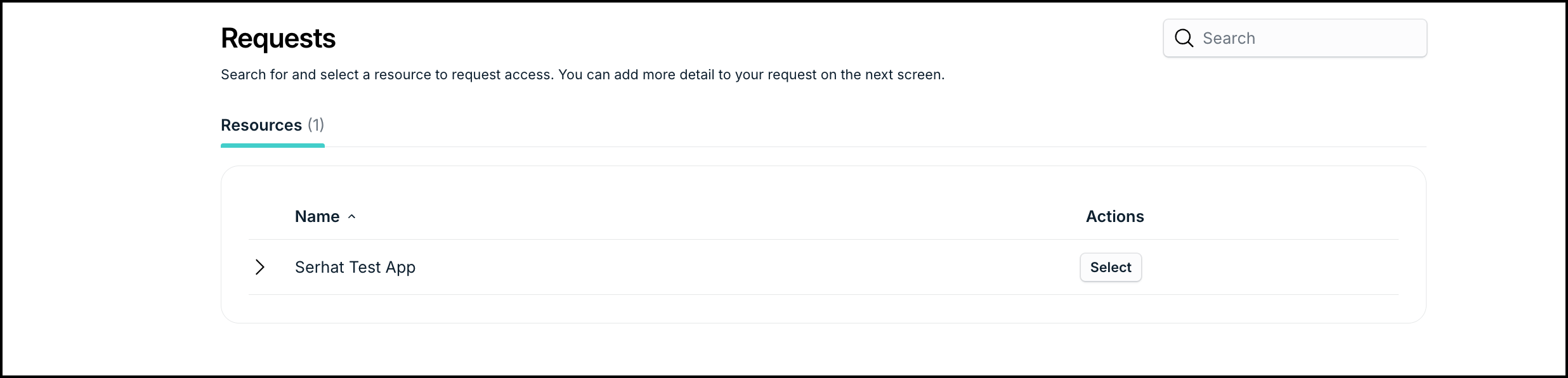The width and height of the screenshot is (1568, 378).
Task: Toggle the ascending sort arrow on Name
Action: pos(353,218)
